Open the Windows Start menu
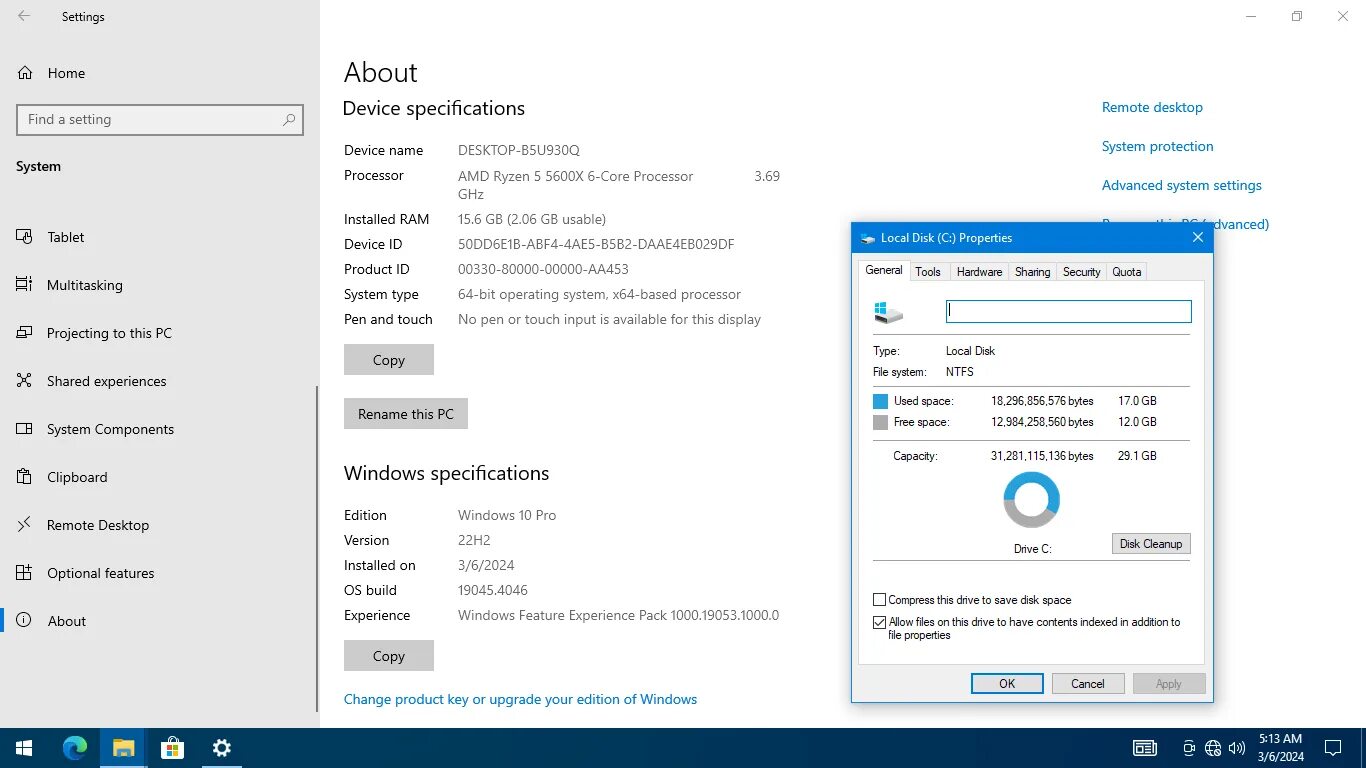The width and height of the screenshot is (1366, 768). pos(24,748)
